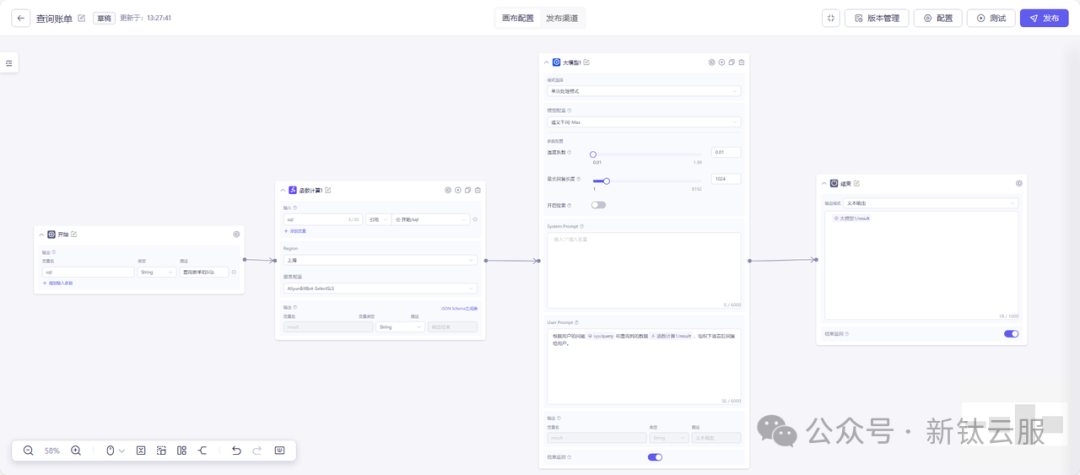Zoom in the canvas
The image size is (1080, 475).
(76, 450)
